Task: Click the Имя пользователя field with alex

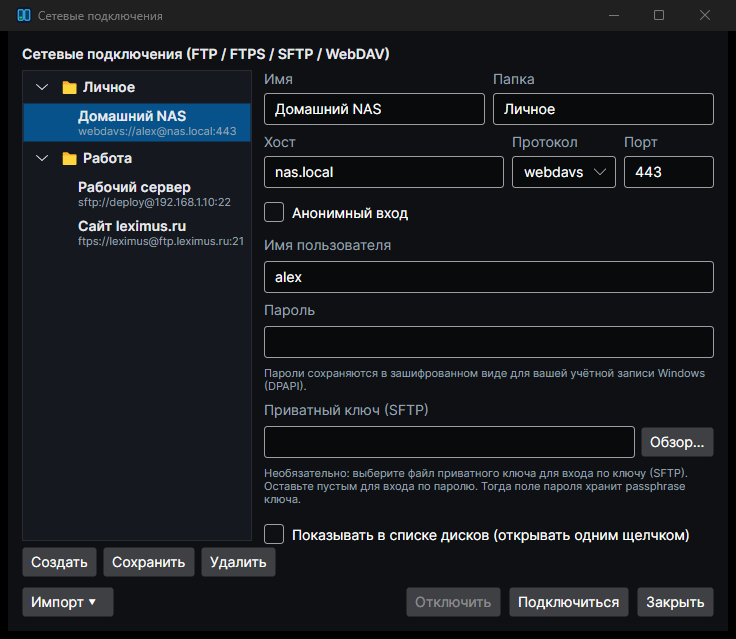Action: 489,277
